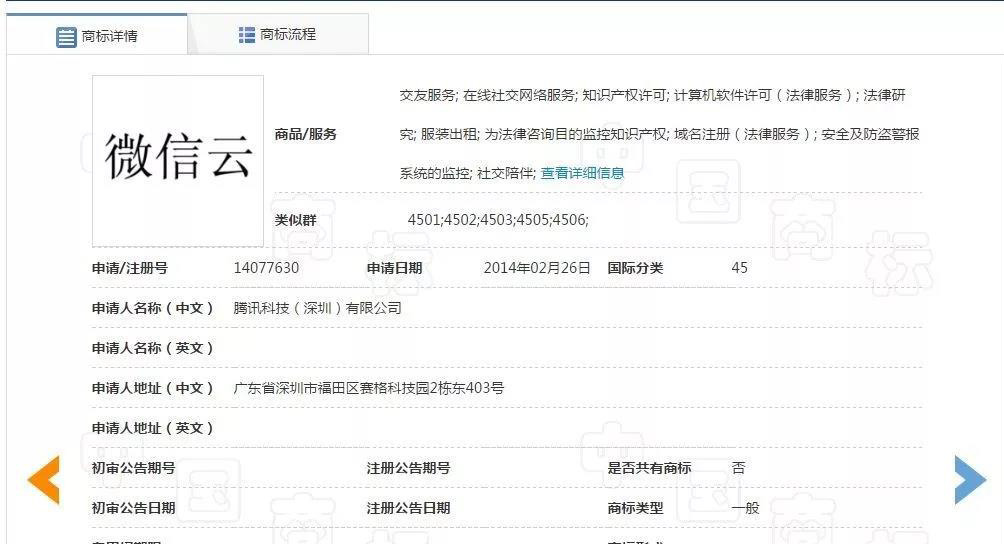Select similar group codes 4501;4502;4503;4505;4506;
Screen dimensions: 1004x544
498,220
